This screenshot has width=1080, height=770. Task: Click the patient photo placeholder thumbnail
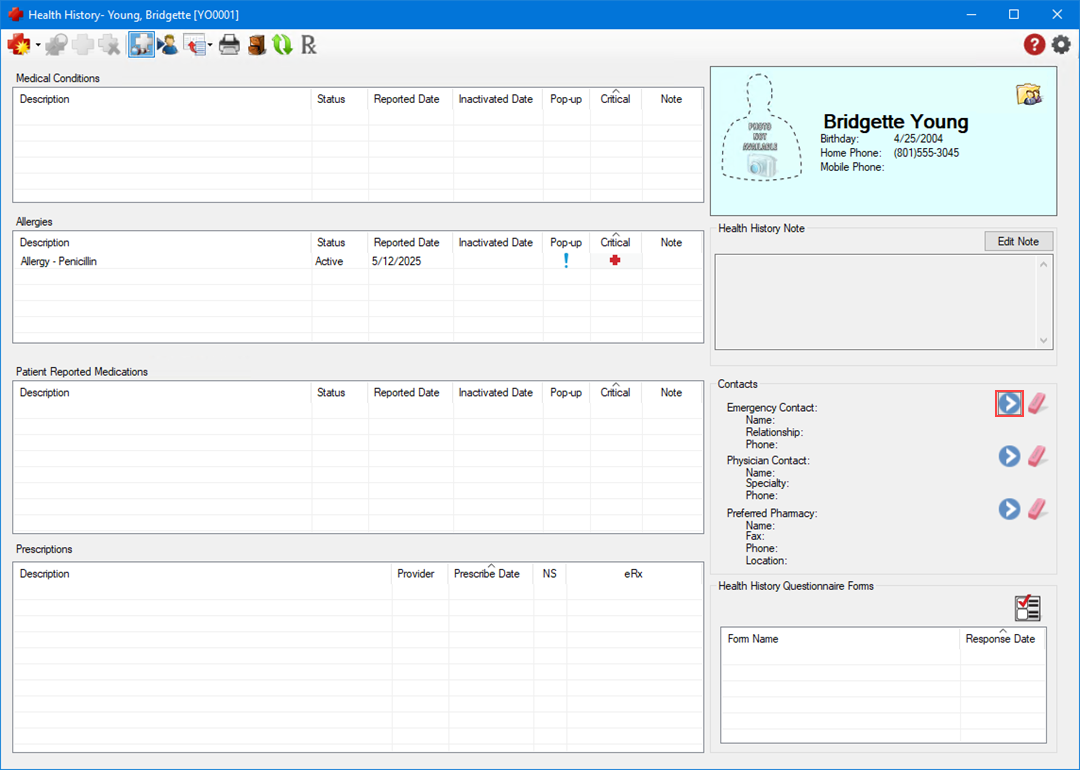(761, 128)
